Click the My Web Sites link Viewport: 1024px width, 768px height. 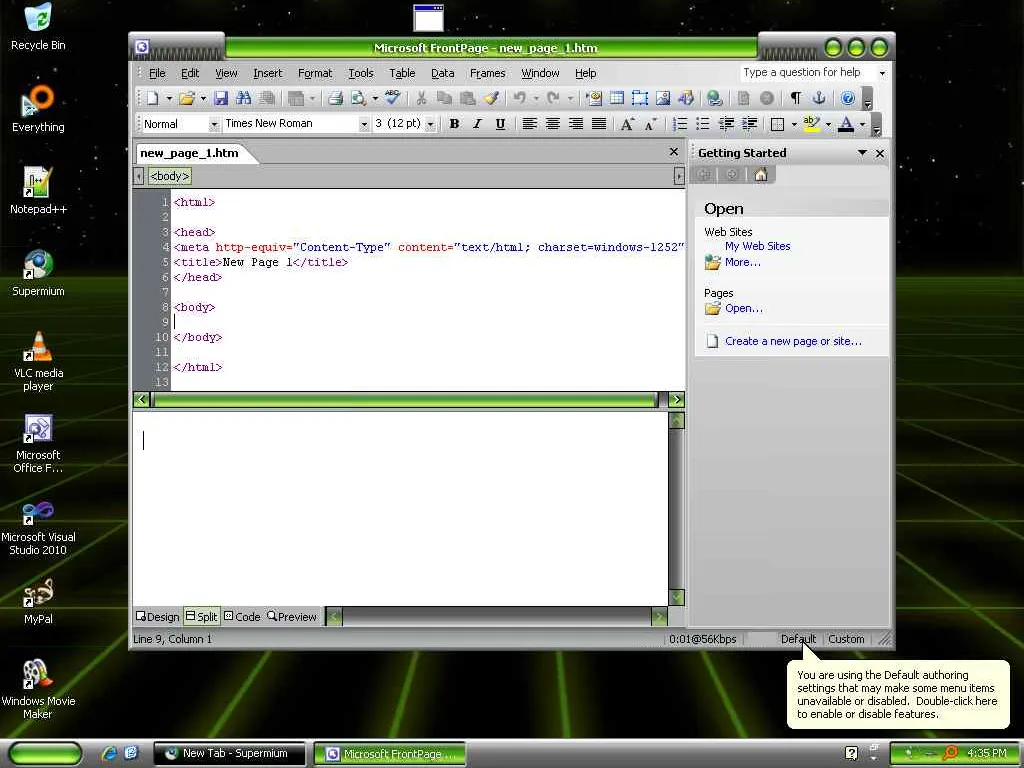pos(758,246)
